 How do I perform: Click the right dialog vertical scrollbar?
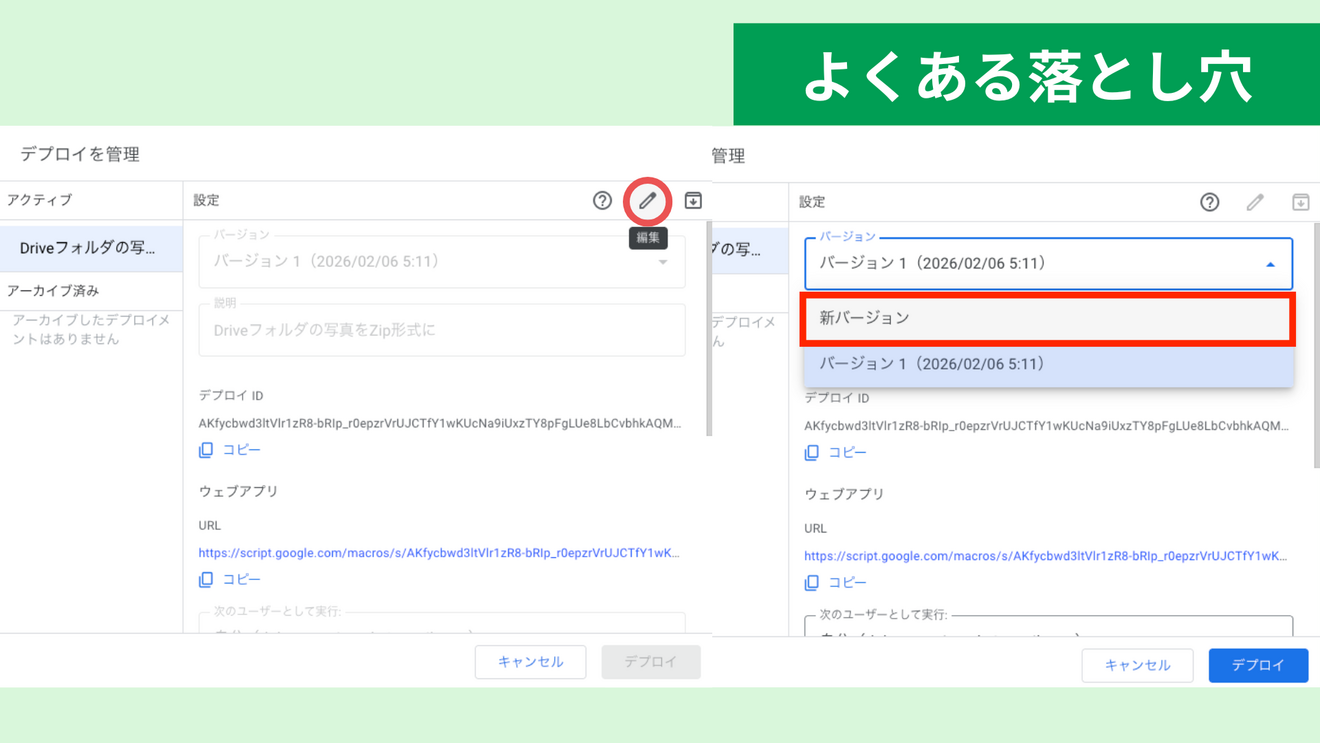pos(1316,345)
